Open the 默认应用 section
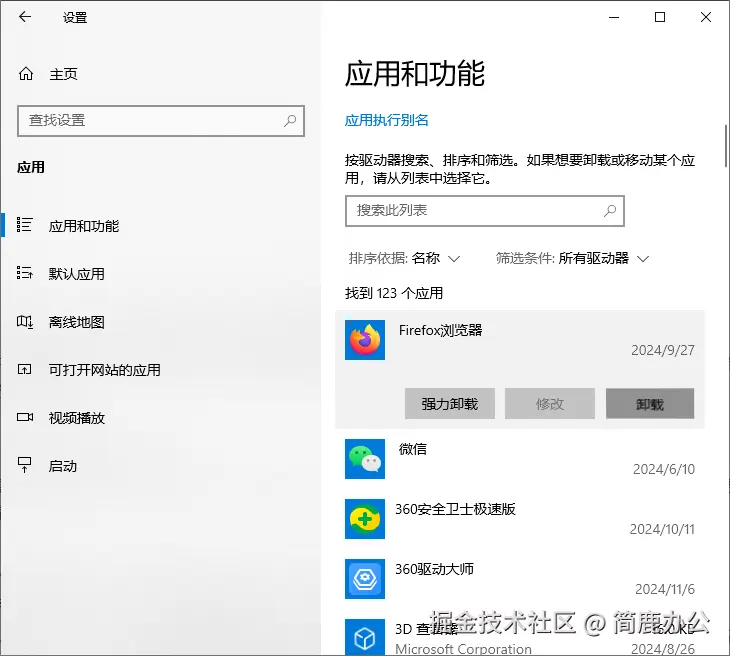This screenshot has height=656, width=730. 77,274
